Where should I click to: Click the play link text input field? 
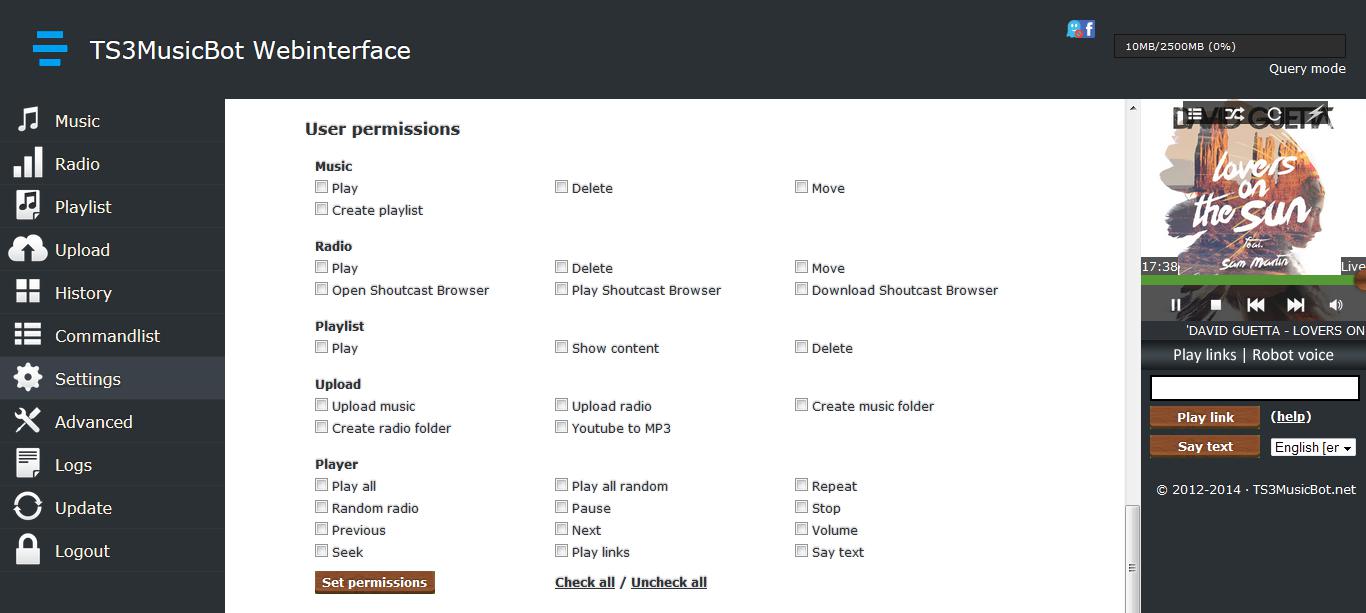[x=1255, y=388]
